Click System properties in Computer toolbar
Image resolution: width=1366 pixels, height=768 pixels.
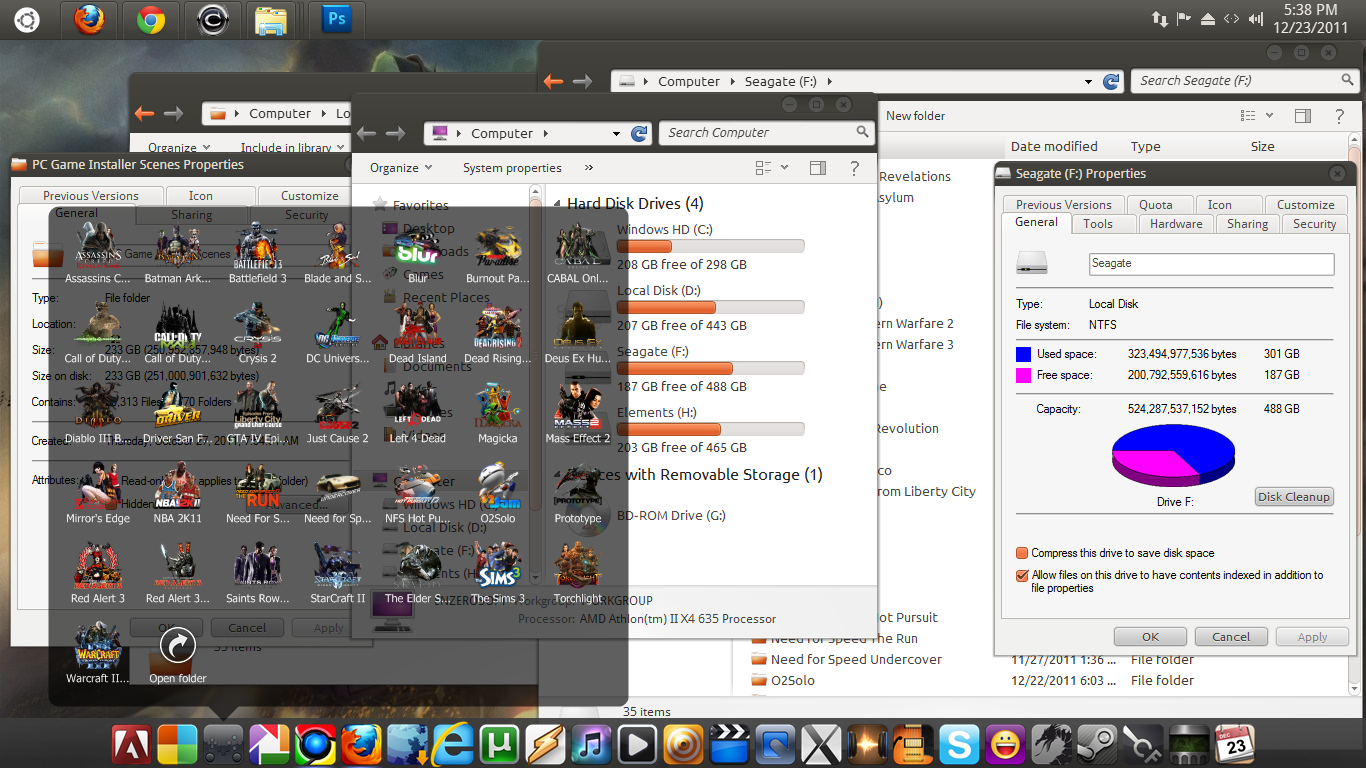point(512,168)
